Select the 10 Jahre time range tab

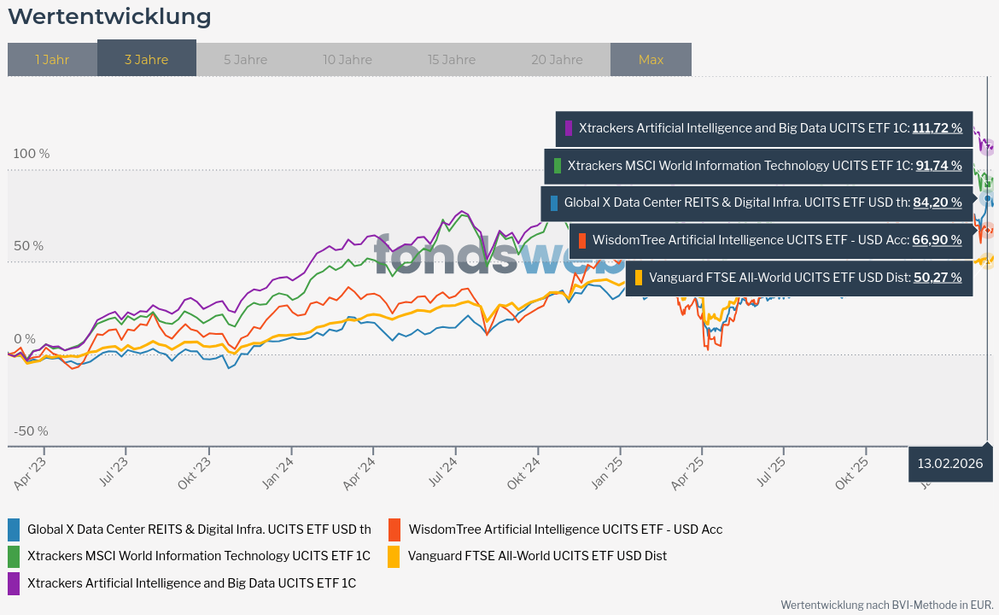(347, 59)
